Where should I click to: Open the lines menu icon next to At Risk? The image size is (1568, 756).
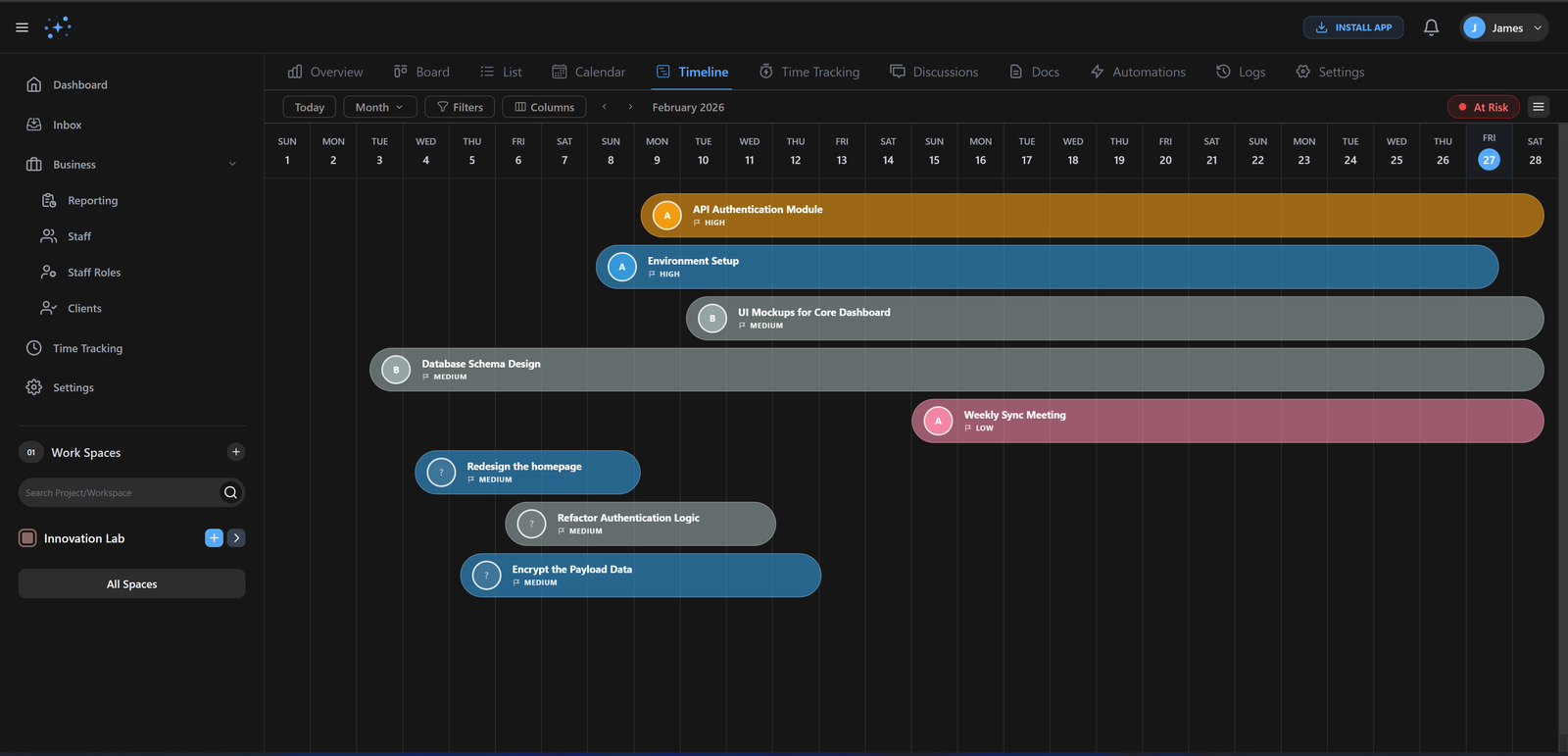pyautogui.click(x=1539, y=107)
